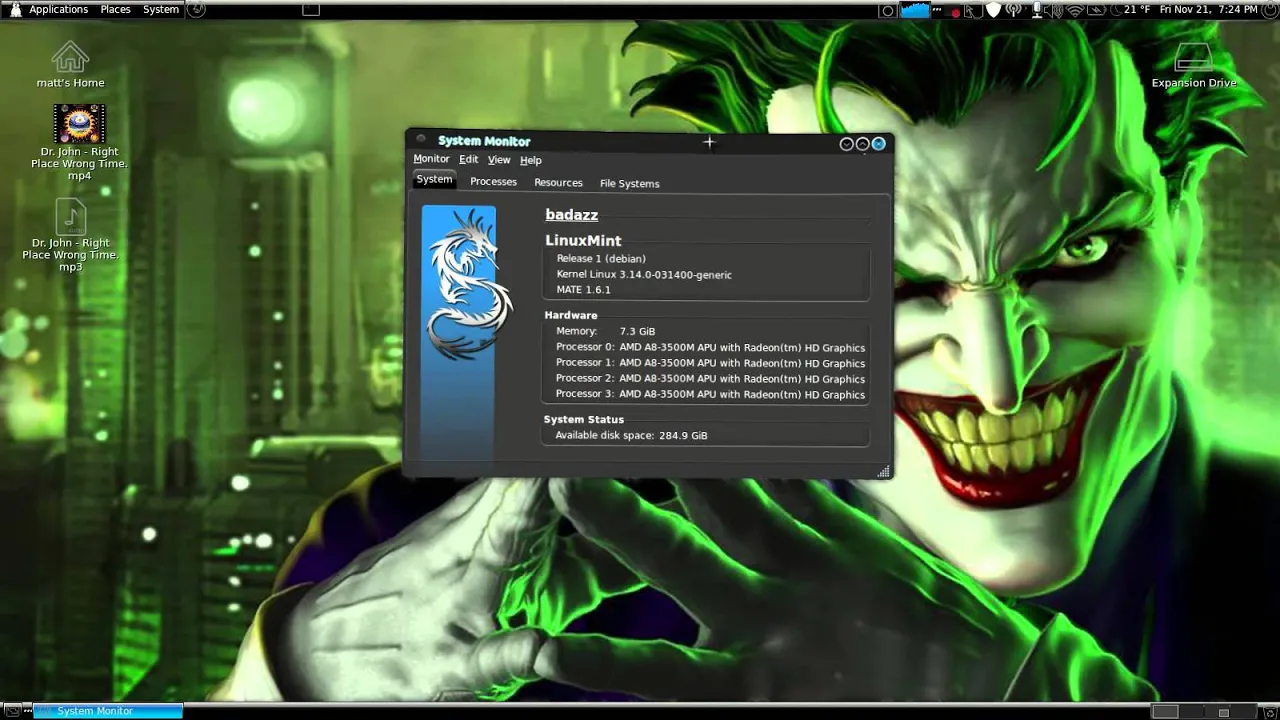Viewport: 1280px width, 720px height.
Task: Open the Places menu
Action: point(115,9)
